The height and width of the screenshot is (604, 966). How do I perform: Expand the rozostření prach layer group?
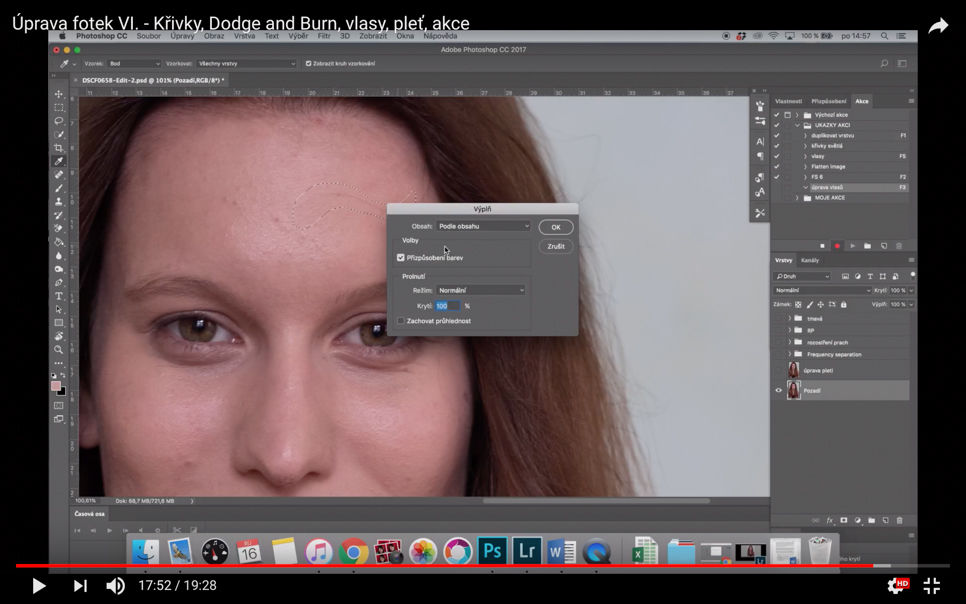pyautogui.click(x=789, y=342)
